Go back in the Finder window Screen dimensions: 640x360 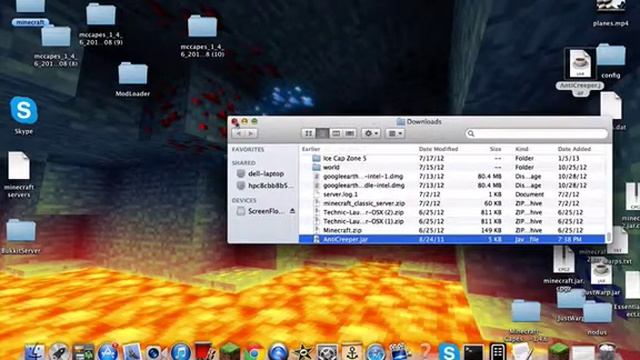[239, 133]
